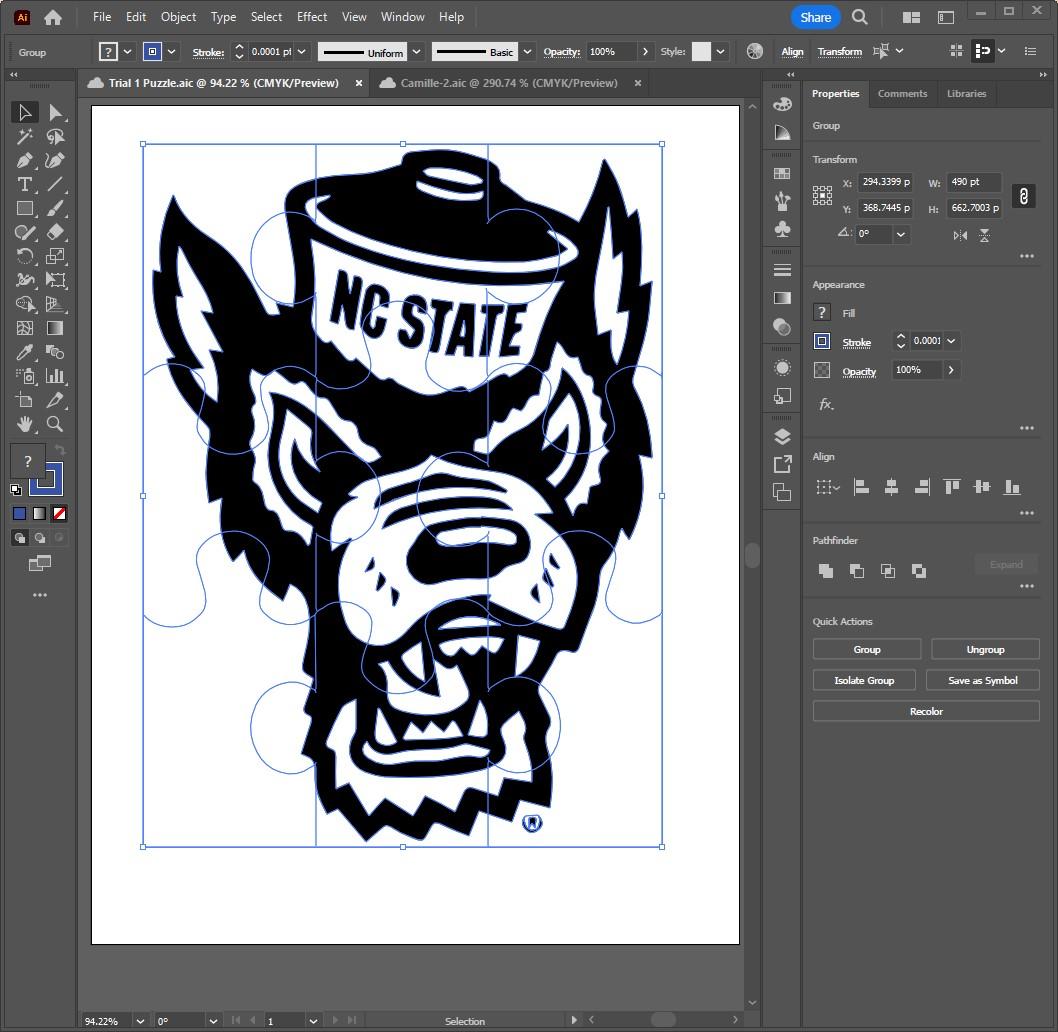This screenshot has height=1032, width=1058.
Task: Toggle the Recolor Artwork wheel icon
Action: tap(755, 51)
